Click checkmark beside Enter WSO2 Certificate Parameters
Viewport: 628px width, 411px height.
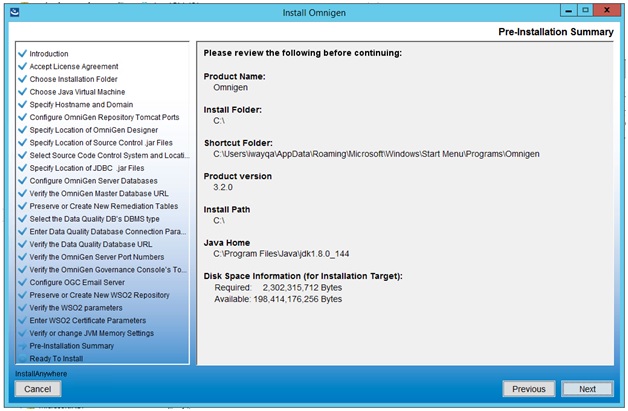[22, 320]
